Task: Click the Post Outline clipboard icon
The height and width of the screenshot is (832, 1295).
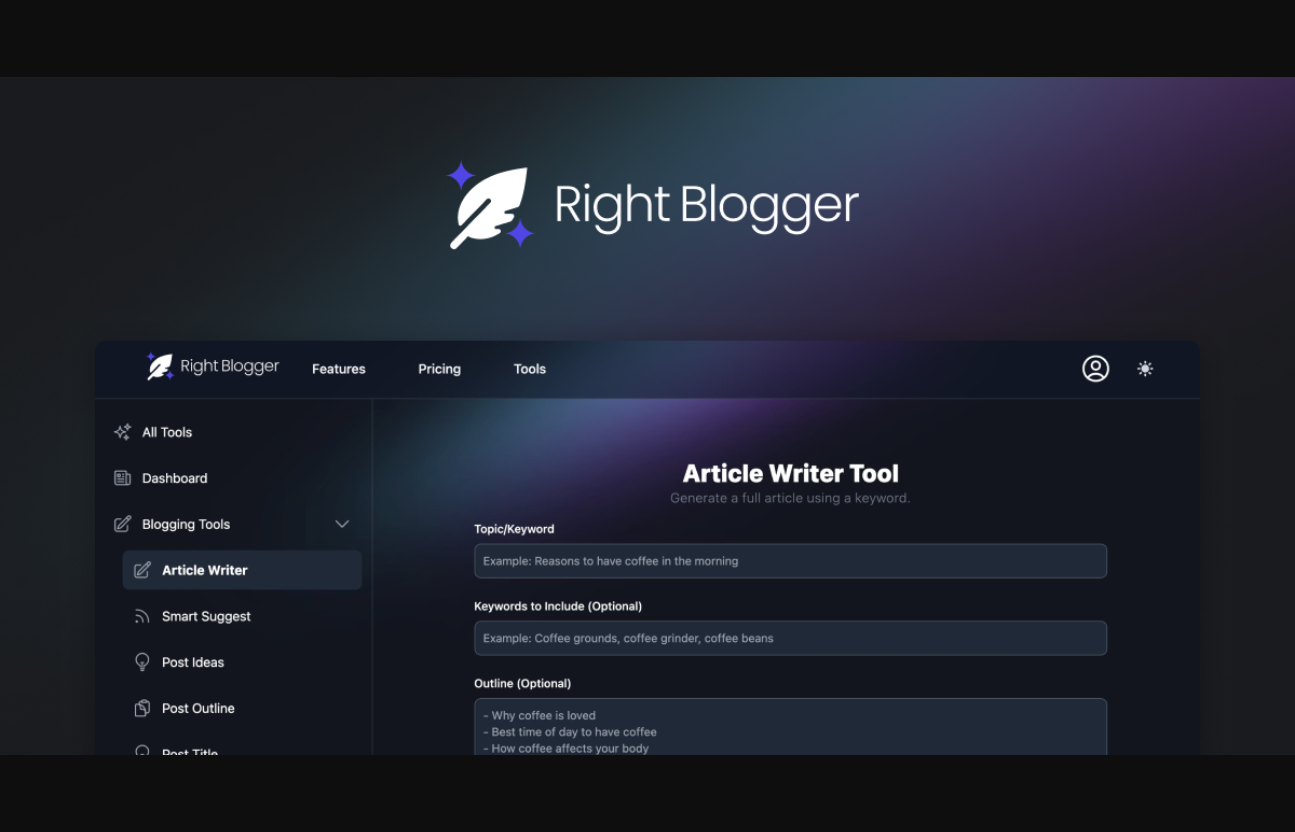Action: pyautogui.click(x=142, y=708)
